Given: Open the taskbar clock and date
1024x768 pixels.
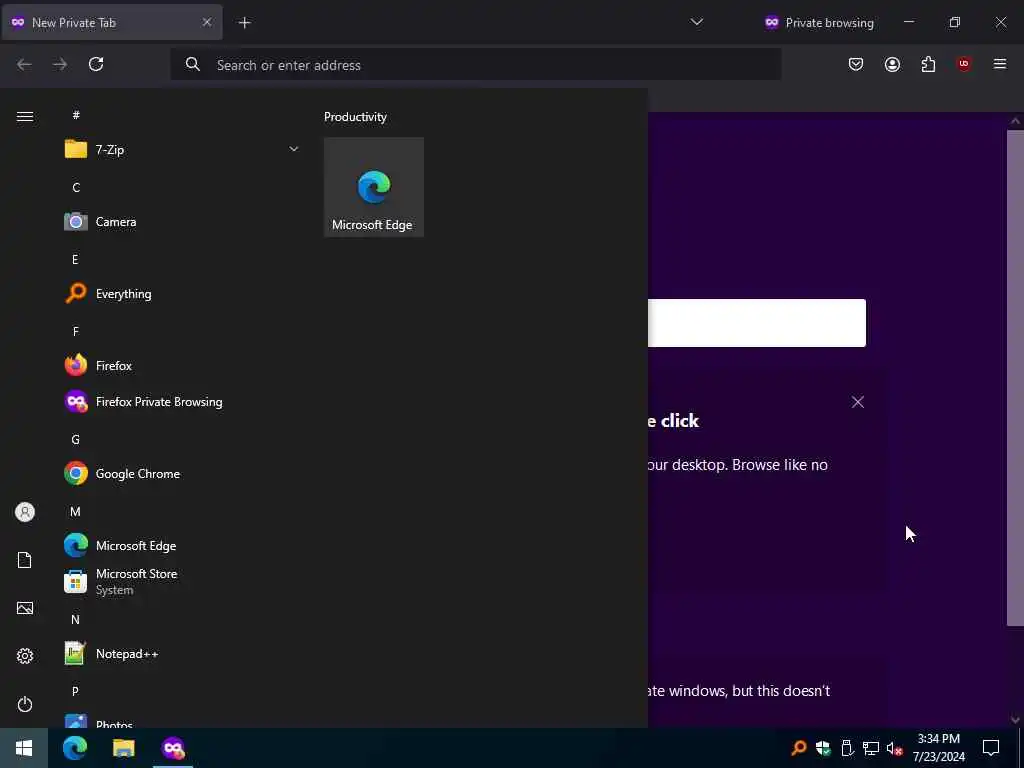Looking at the screenshot, I should [x=938, y=748].
